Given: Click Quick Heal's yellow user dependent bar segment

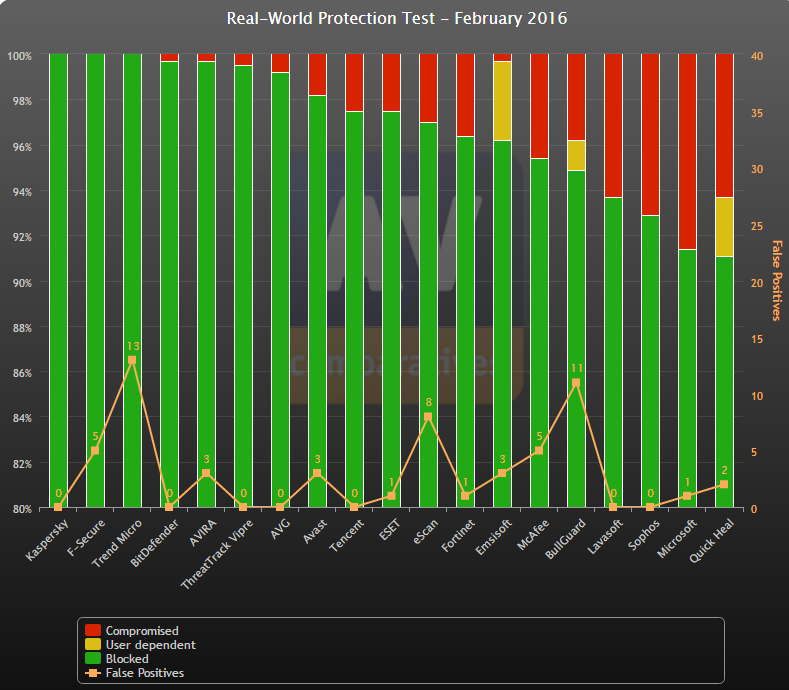Looking at the screenshot, I should pos(724,227).
